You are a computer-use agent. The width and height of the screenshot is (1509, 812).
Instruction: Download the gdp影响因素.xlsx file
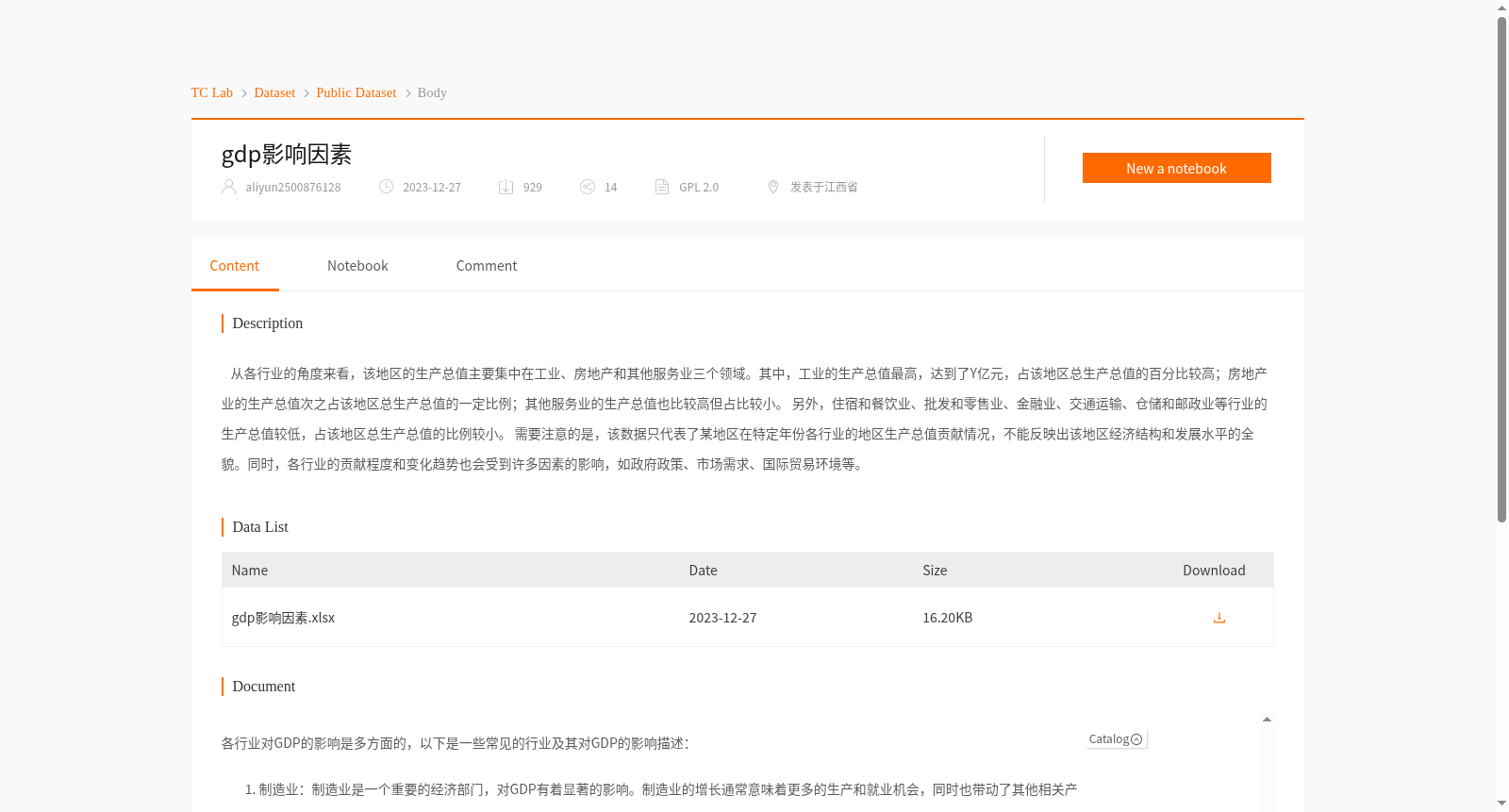pos(1219,618)
